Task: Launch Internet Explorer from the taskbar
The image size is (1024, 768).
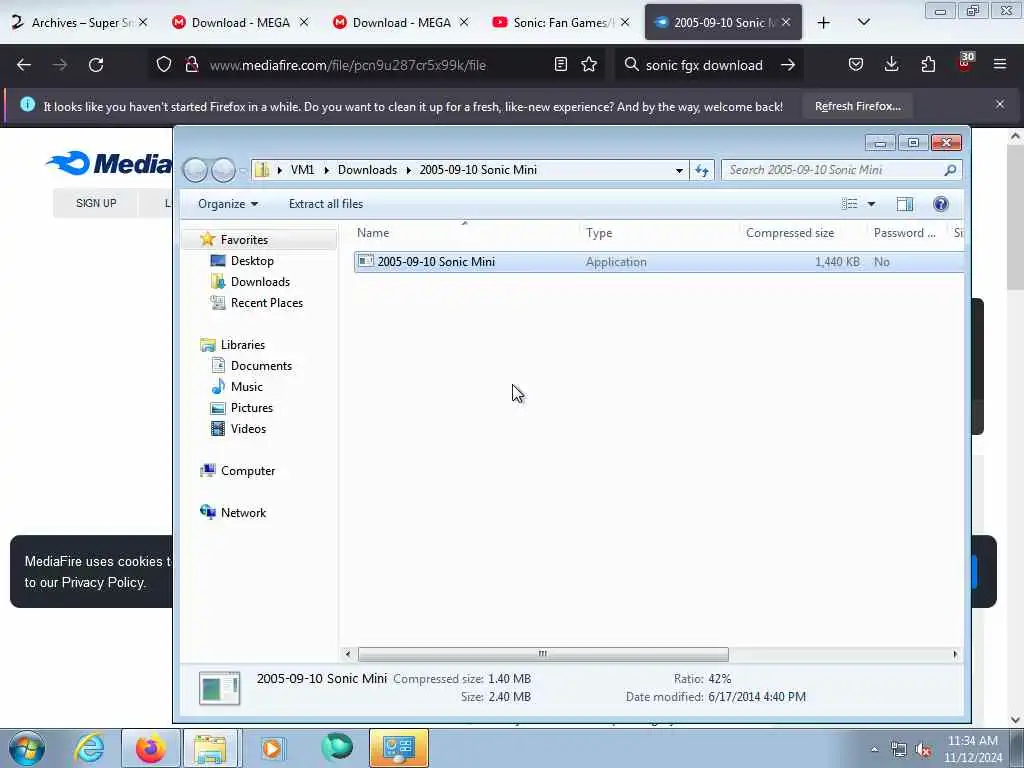Action: [89, 748]
